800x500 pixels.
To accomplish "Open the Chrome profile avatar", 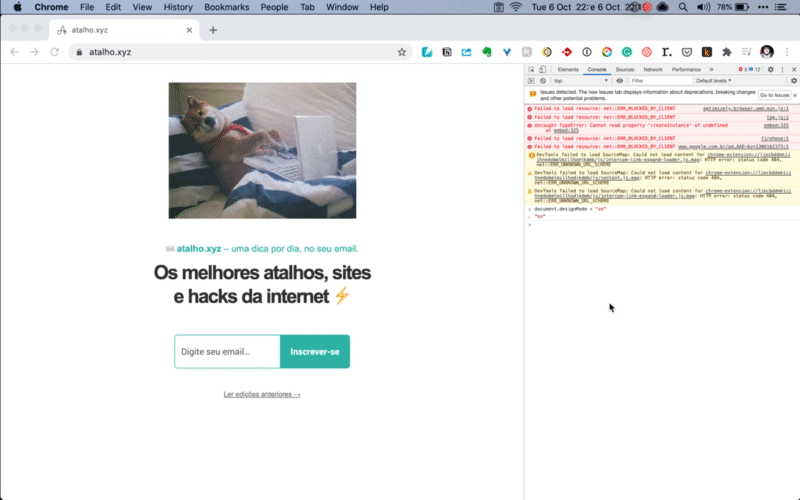I will tap(766, 52).
